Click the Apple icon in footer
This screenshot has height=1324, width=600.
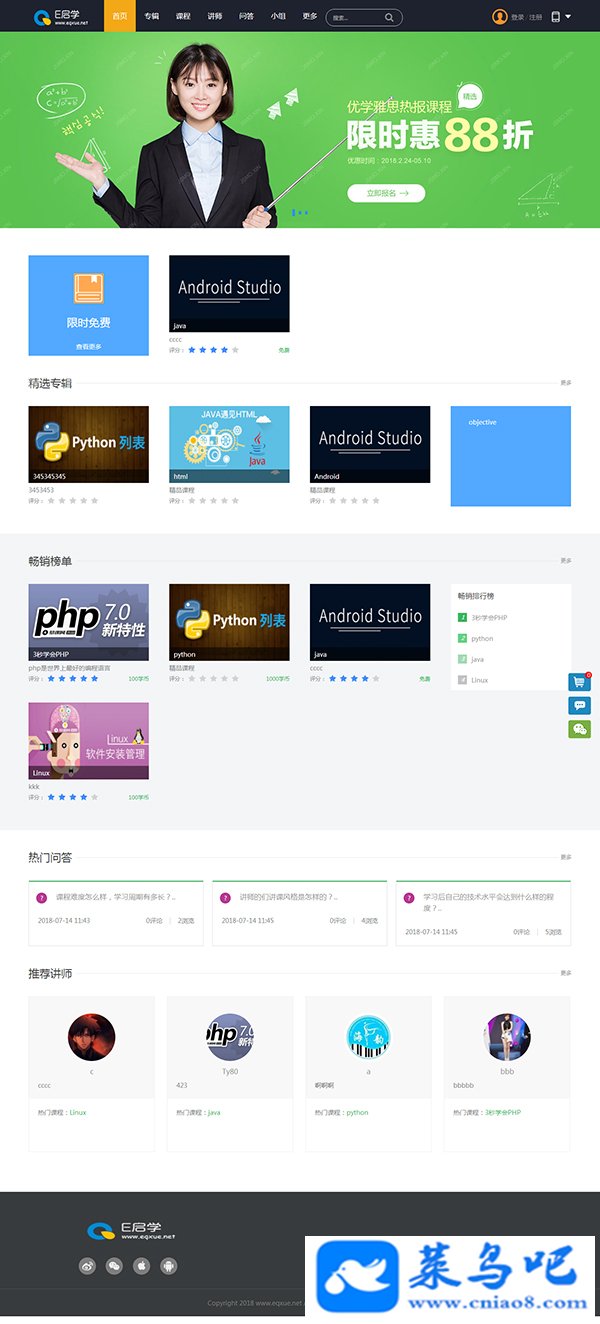(142, 1266)
